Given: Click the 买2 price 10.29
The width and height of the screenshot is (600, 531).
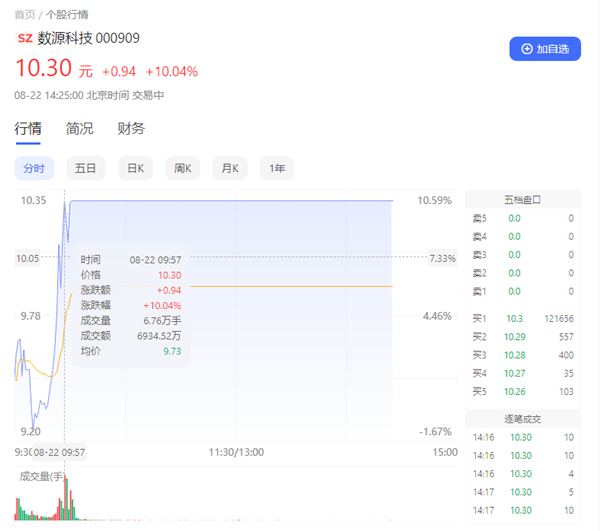Looking at the screenshot, I should 515,337.
